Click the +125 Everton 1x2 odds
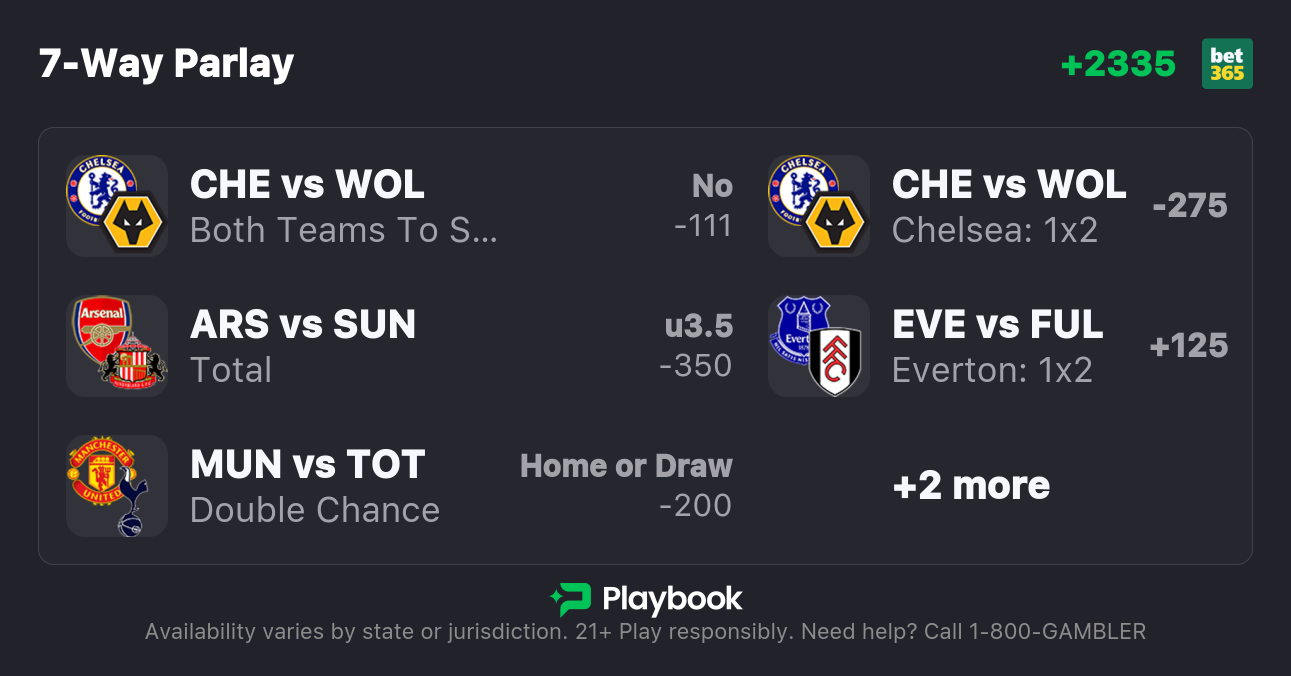The image size is (1291, 676). coord(1189,346)
